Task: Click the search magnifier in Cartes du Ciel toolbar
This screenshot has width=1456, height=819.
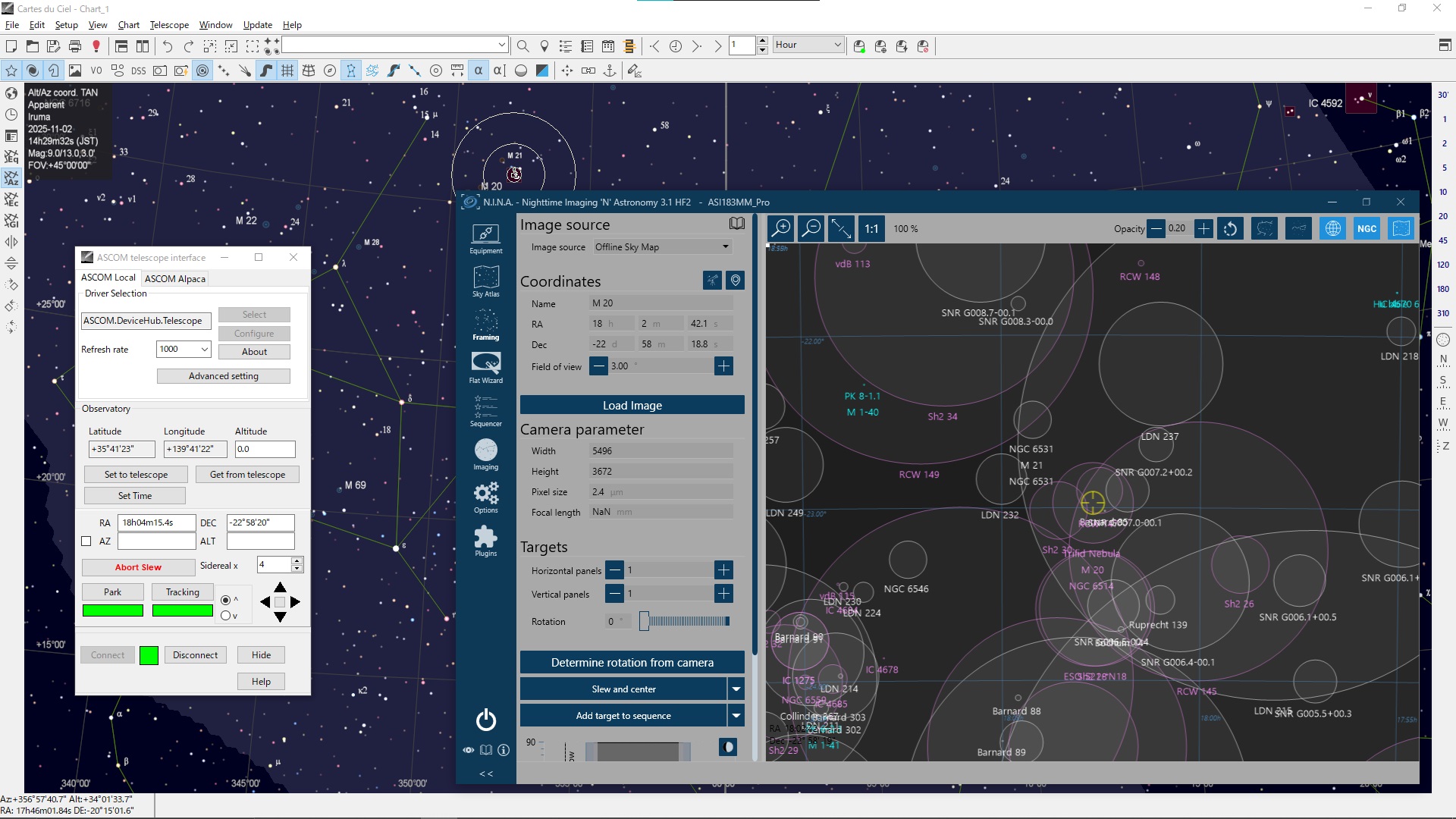Action: pyautogui.click(x=522, y=46)
